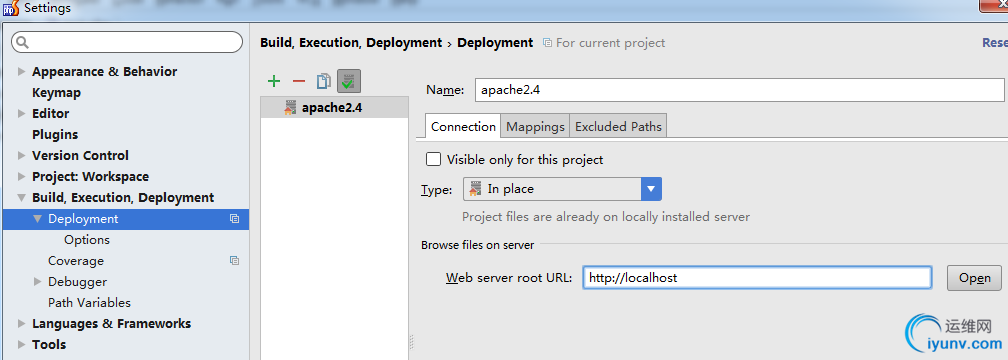Remove selected server using the red minus icon
The width and height of the screenshot is (1008, 360).
pyautogui.click(x=299, y=81)
